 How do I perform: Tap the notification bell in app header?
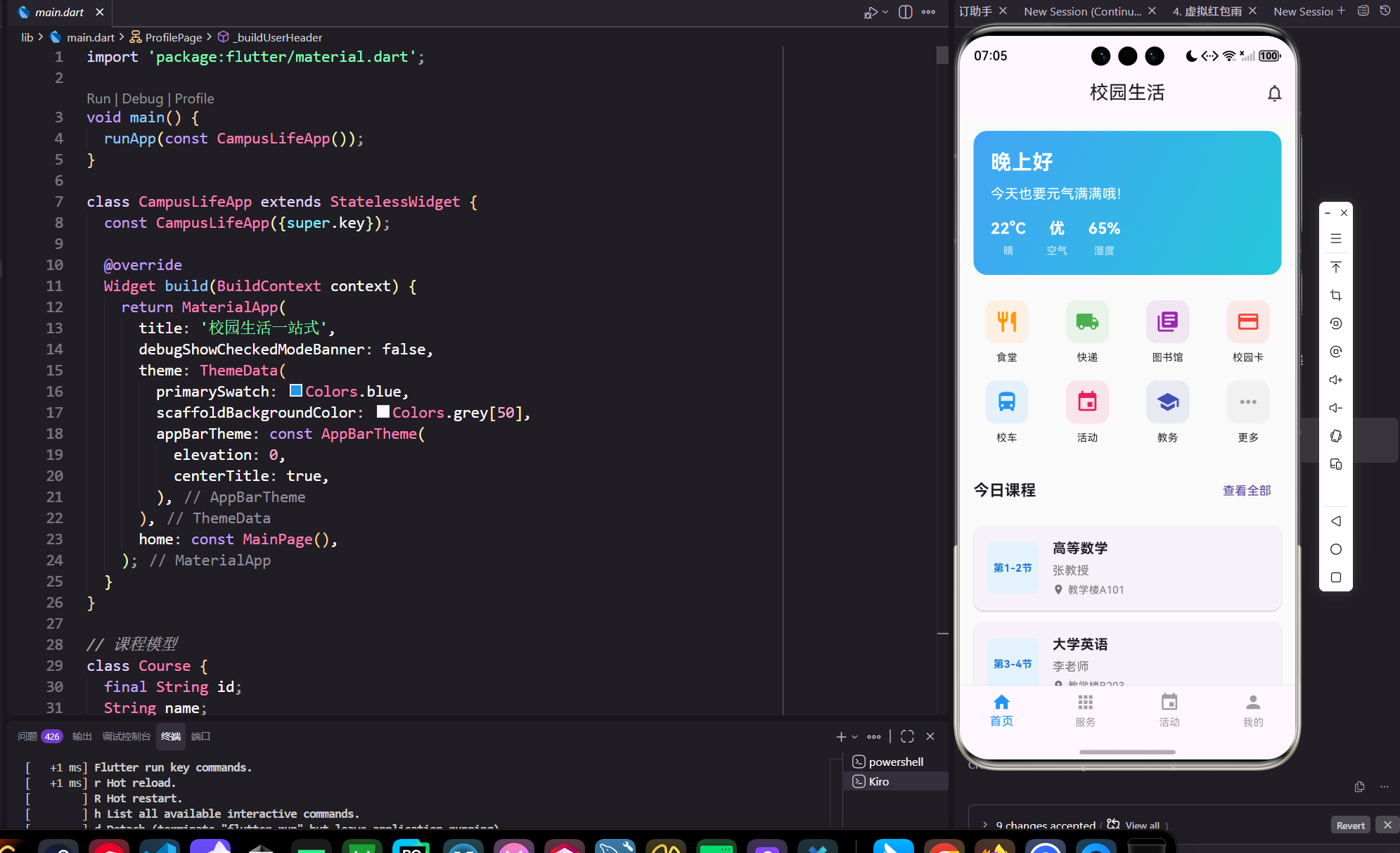click(1274, 94)
